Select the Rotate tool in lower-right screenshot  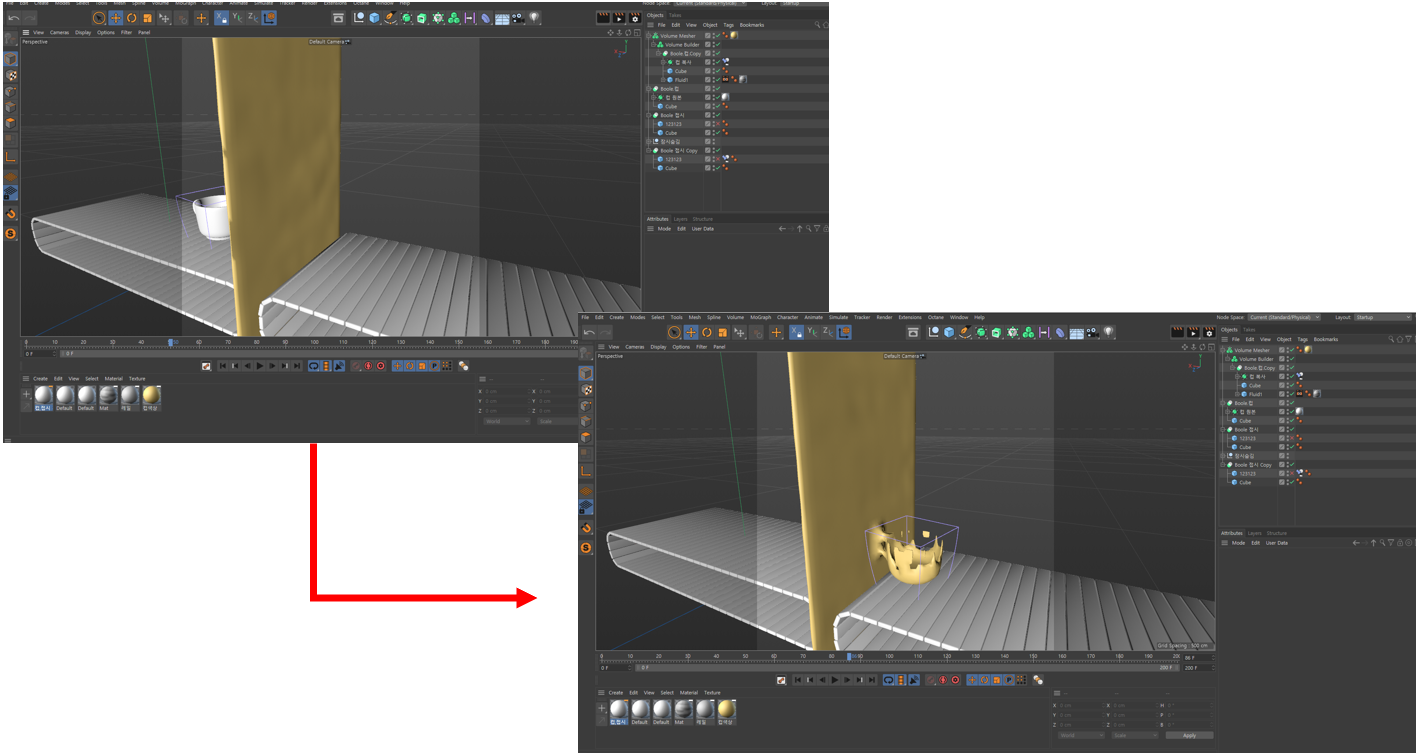pos(707,332)
